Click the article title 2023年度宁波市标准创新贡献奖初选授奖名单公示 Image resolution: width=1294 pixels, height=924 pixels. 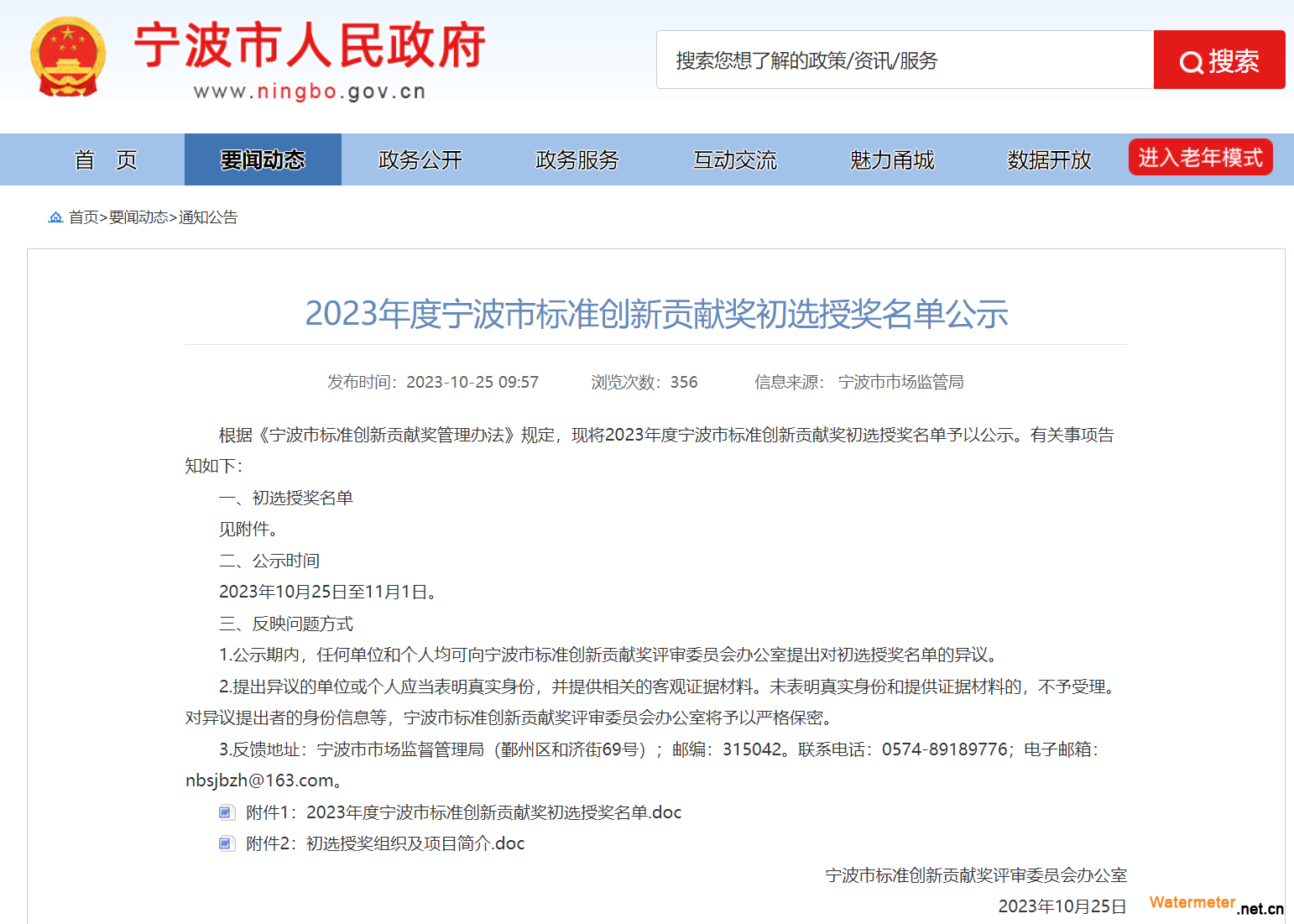coord(656,313)
